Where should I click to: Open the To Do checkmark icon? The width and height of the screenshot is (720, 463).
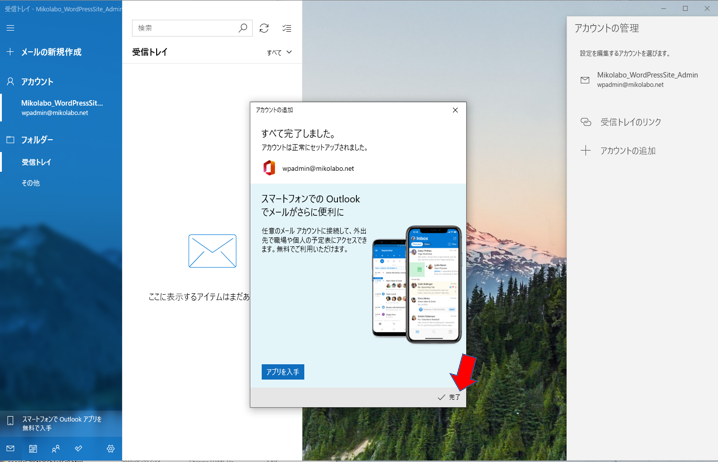pyautogui.click(x=79, y=448)
